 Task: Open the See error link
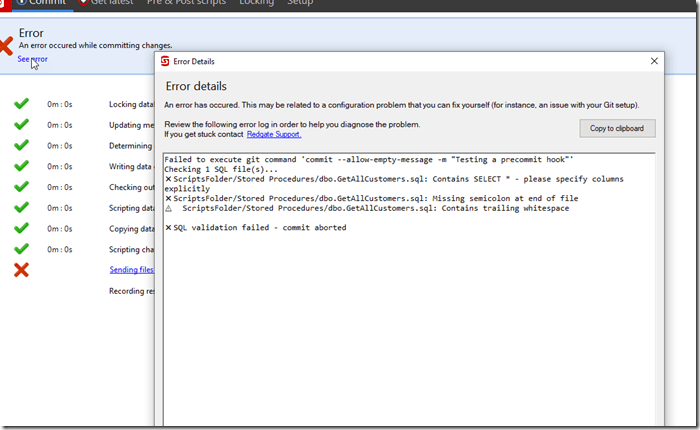tap(32, 60)
